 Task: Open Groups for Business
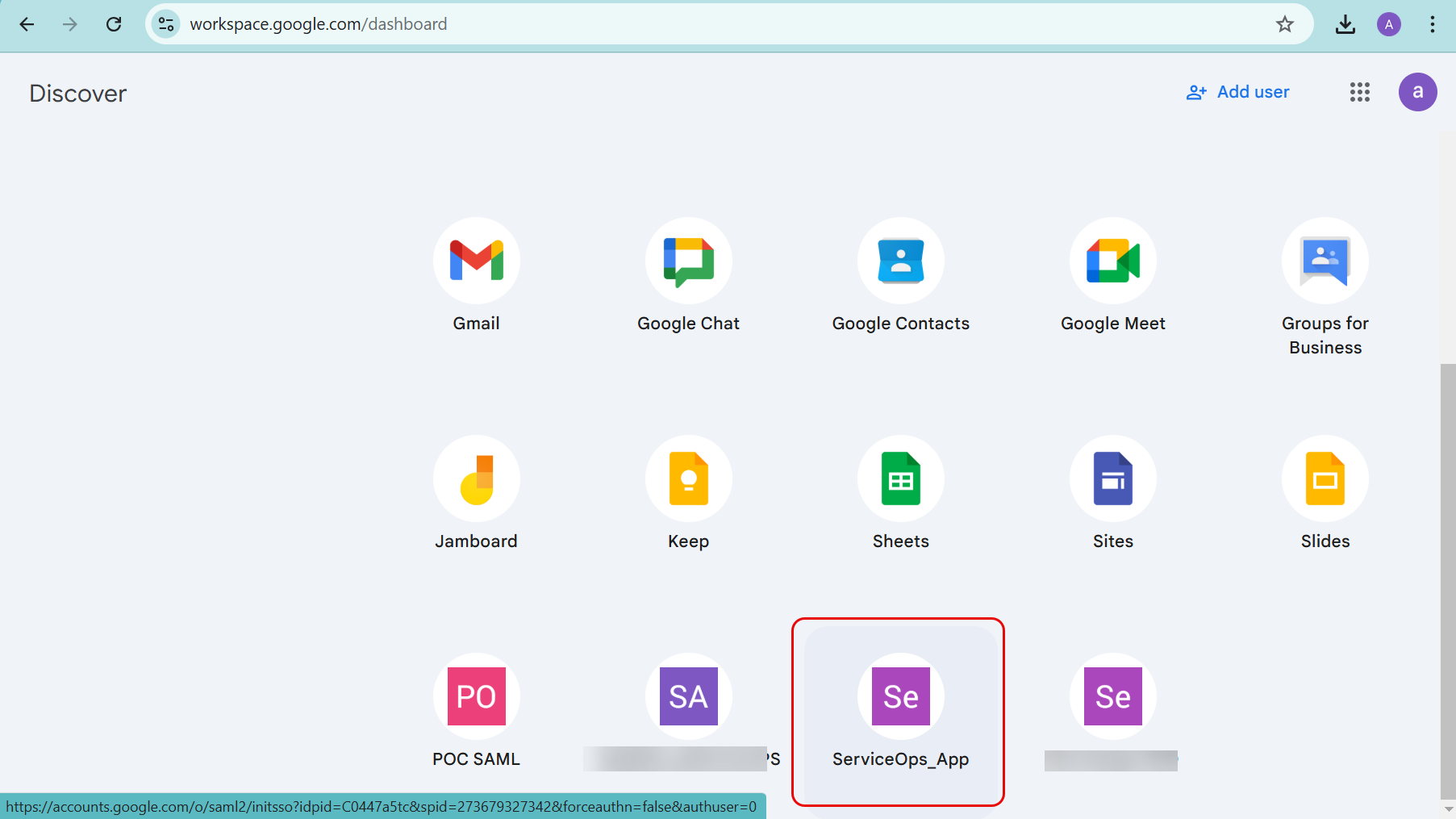pos(1325,261)
